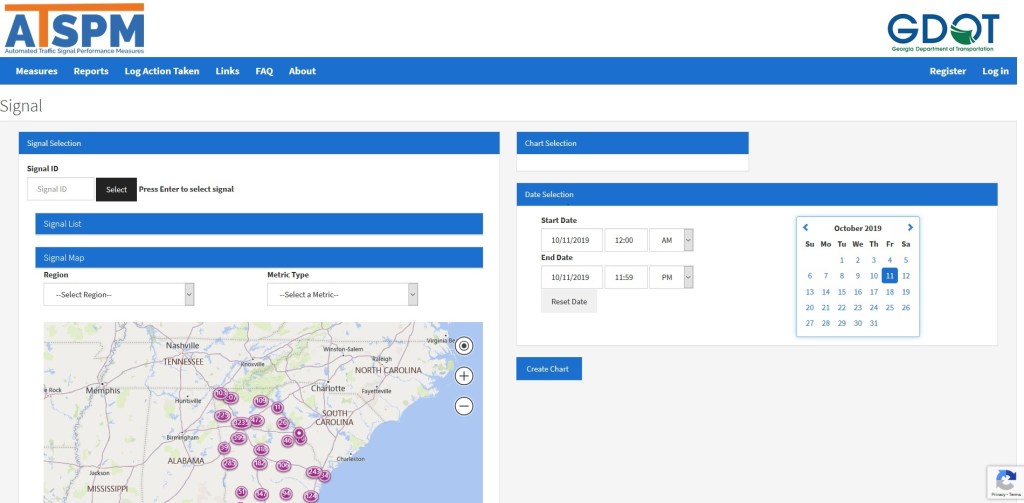Go to previous month in calendar
The image size is (1024, 503).
[806, 227]
